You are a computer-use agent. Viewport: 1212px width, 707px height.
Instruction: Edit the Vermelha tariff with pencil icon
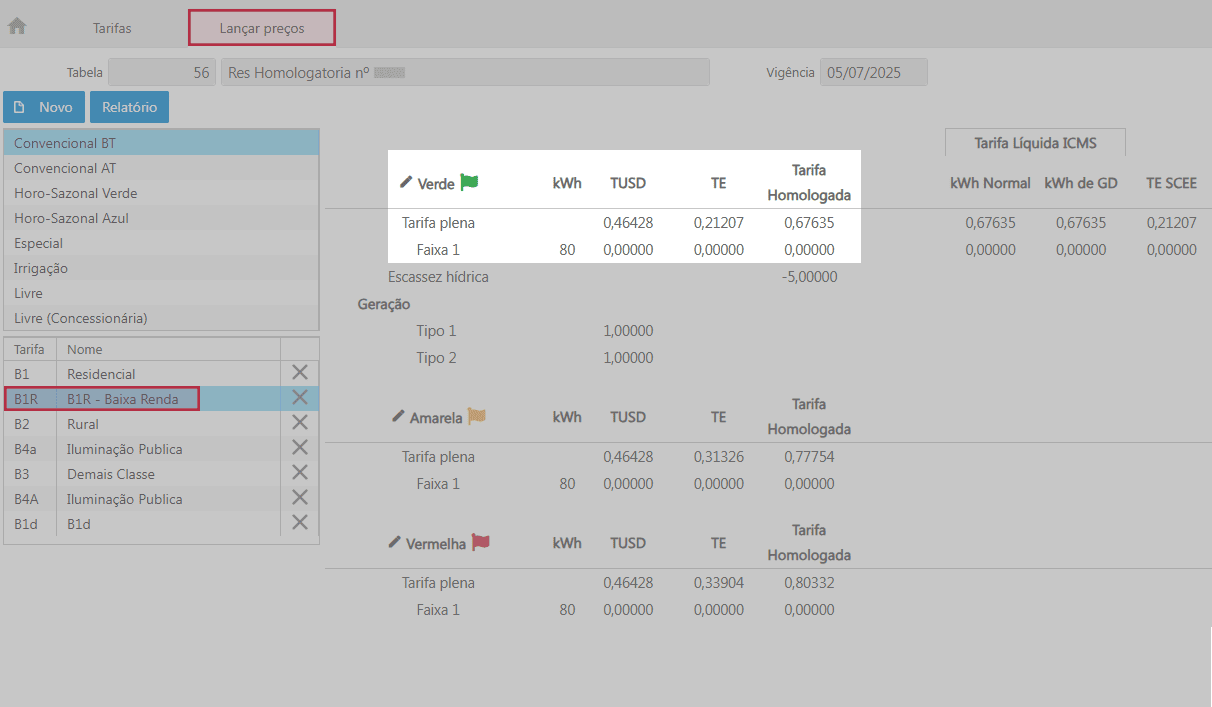point(394,542)
